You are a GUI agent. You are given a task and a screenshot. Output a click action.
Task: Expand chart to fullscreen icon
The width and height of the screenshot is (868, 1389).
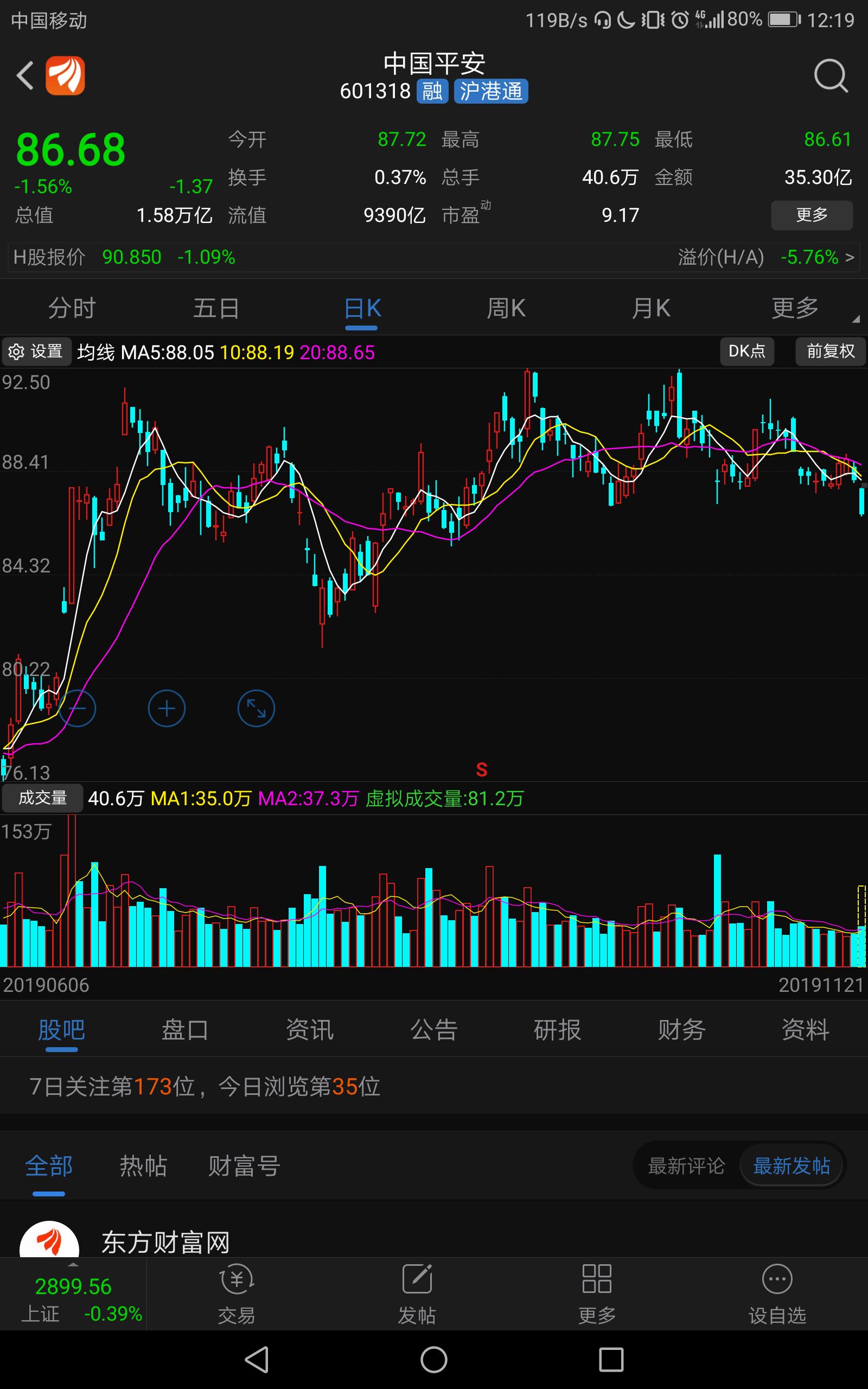[x=256, y=708]
